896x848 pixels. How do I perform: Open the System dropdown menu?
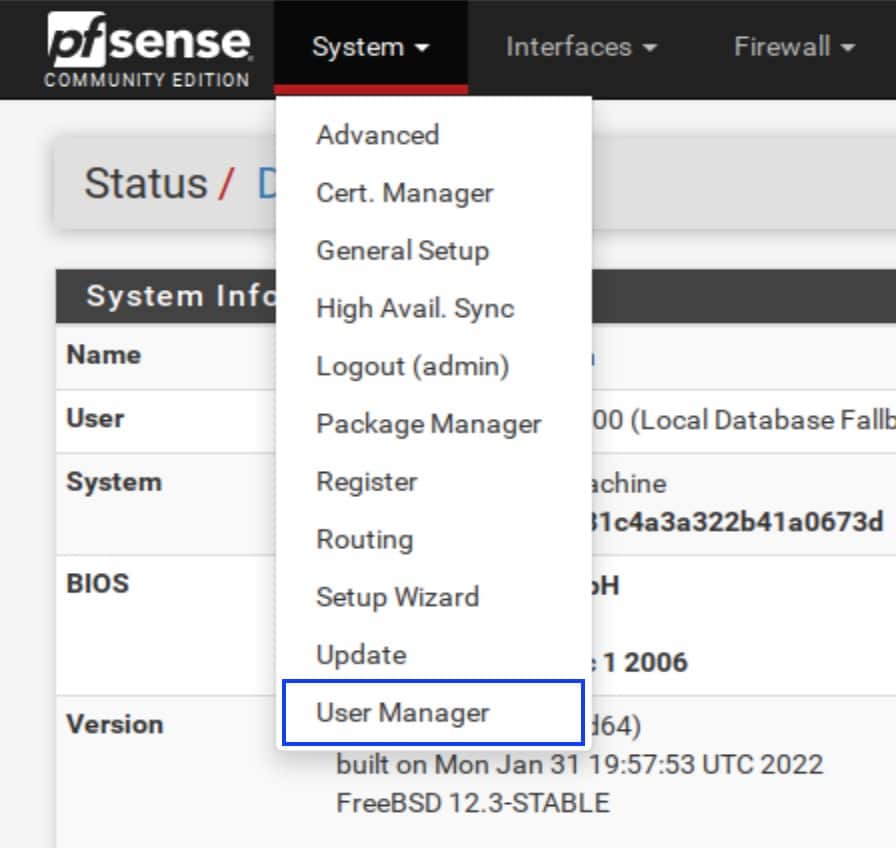(x=370, y=47)
